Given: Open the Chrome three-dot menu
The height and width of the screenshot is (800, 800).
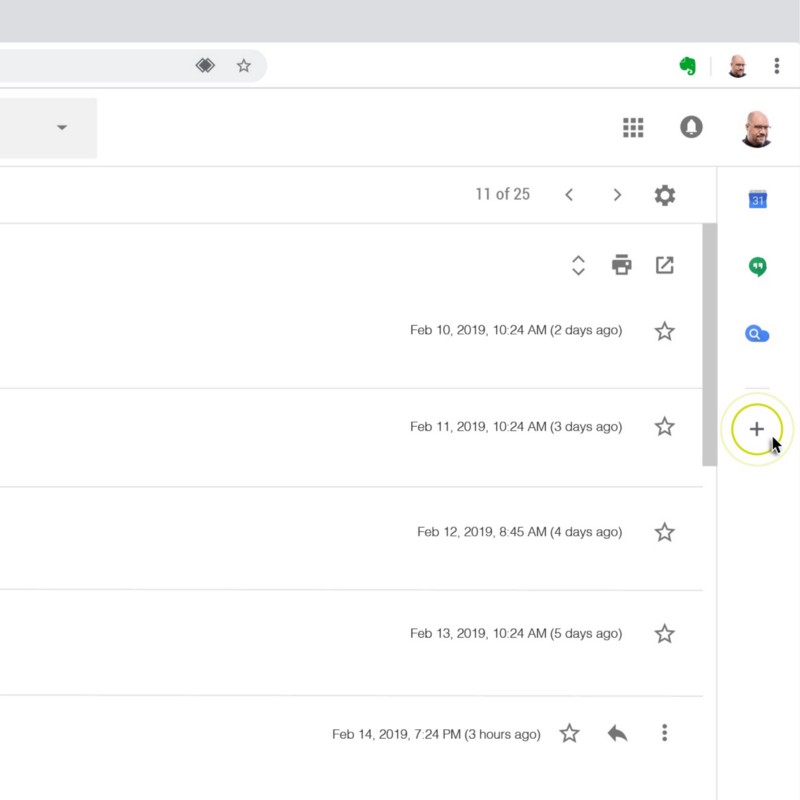Looking at the screenshot, I should coord(777,66).
